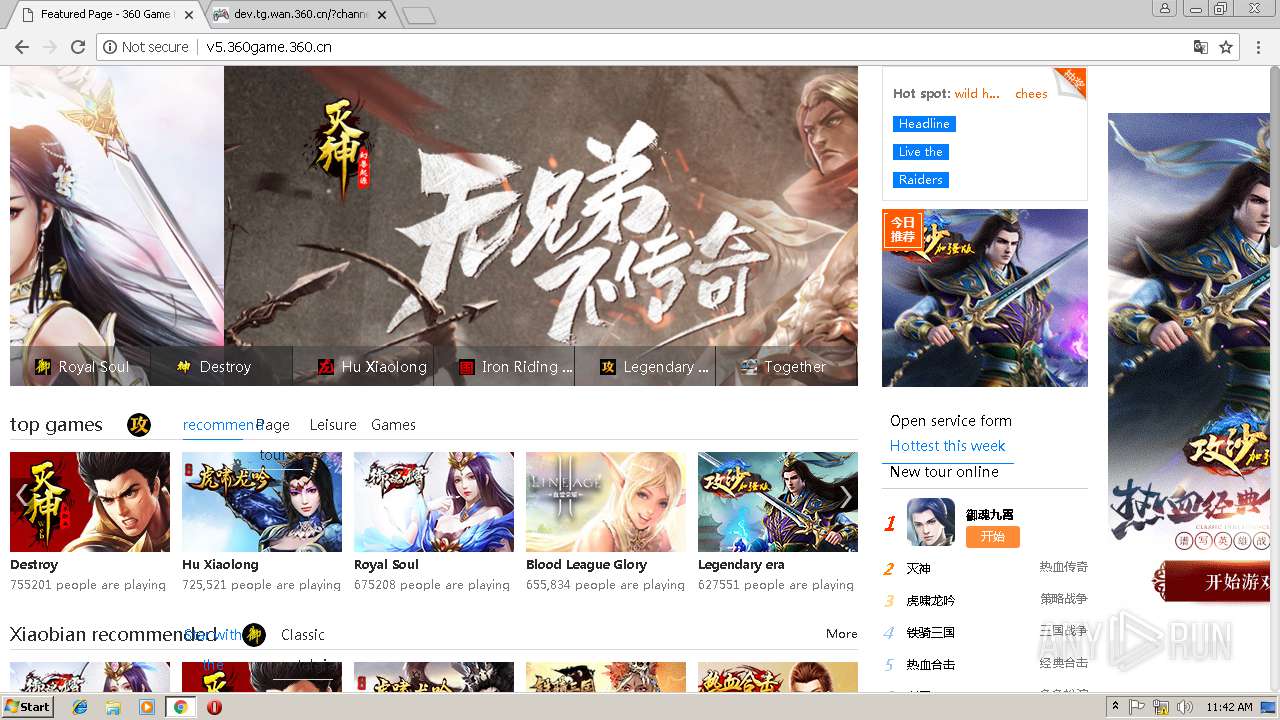
Task: Select the Classic tab under Xiaobian recommended
Action: point(303,635)
